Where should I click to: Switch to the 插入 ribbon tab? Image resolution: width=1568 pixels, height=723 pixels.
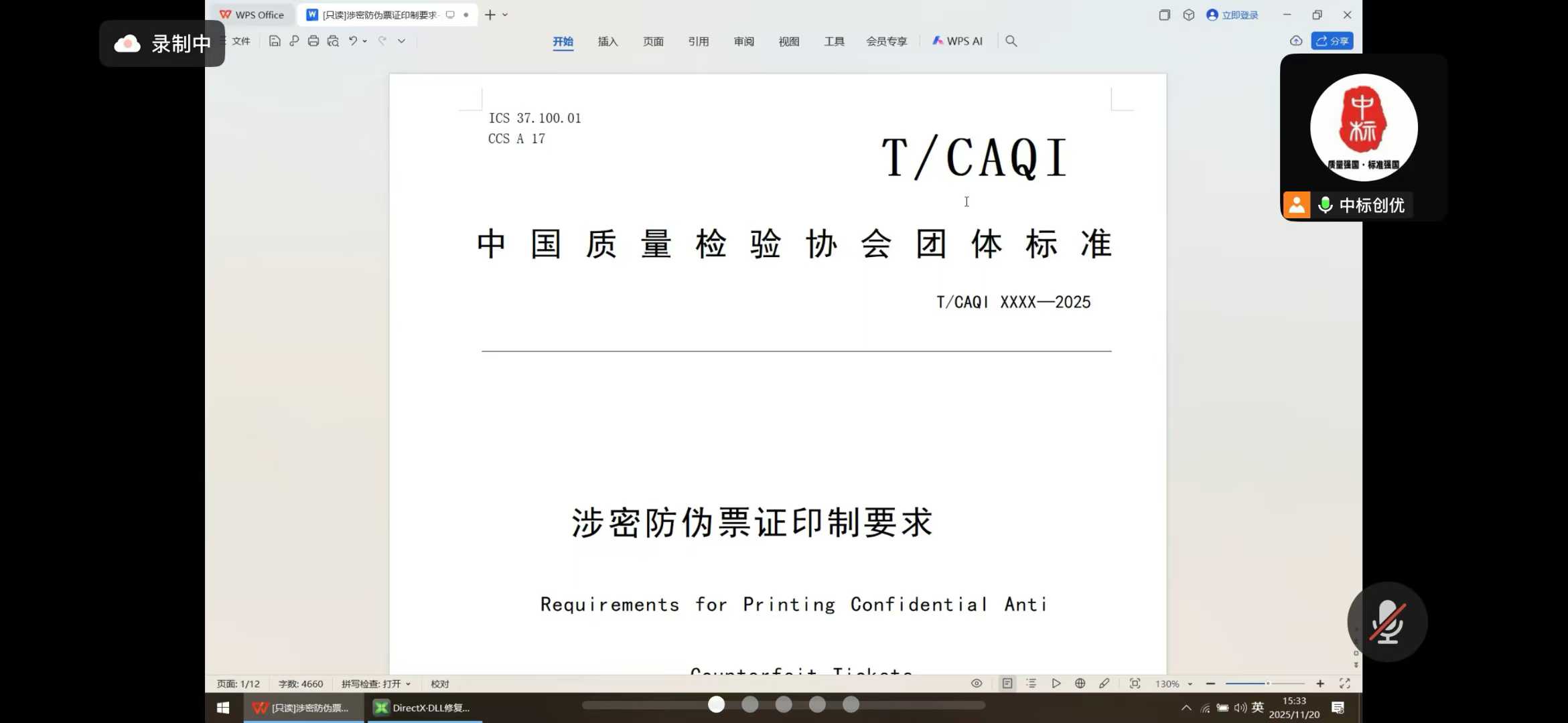(607, 41)
